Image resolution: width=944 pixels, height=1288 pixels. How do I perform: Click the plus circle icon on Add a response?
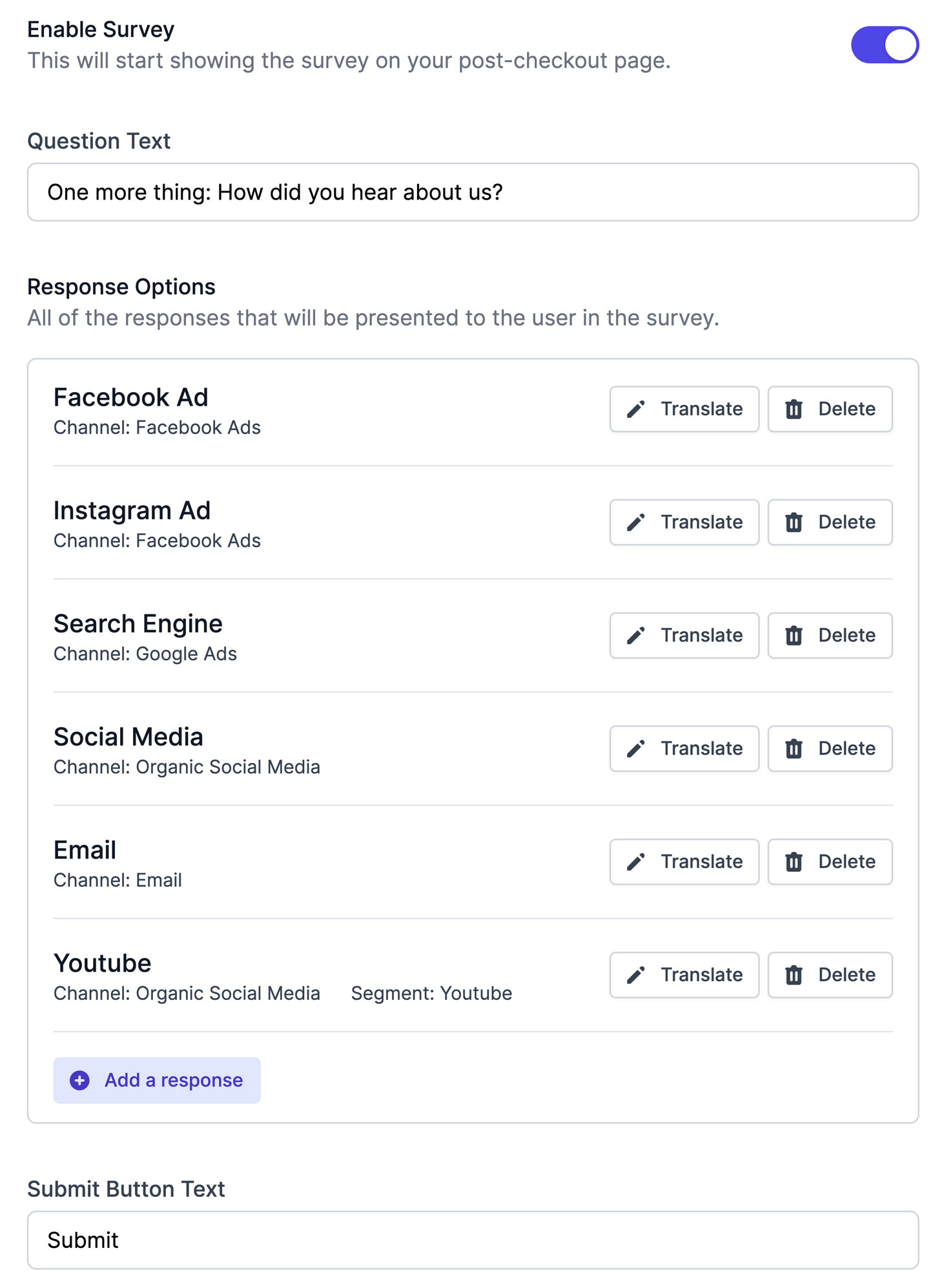(78, 1079)
